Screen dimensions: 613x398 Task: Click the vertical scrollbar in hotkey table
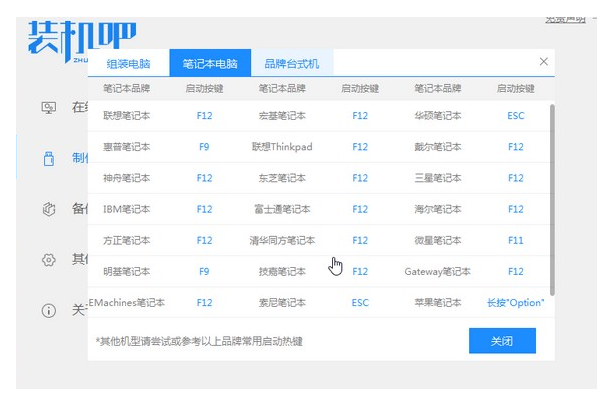click(x=552, y=199)
